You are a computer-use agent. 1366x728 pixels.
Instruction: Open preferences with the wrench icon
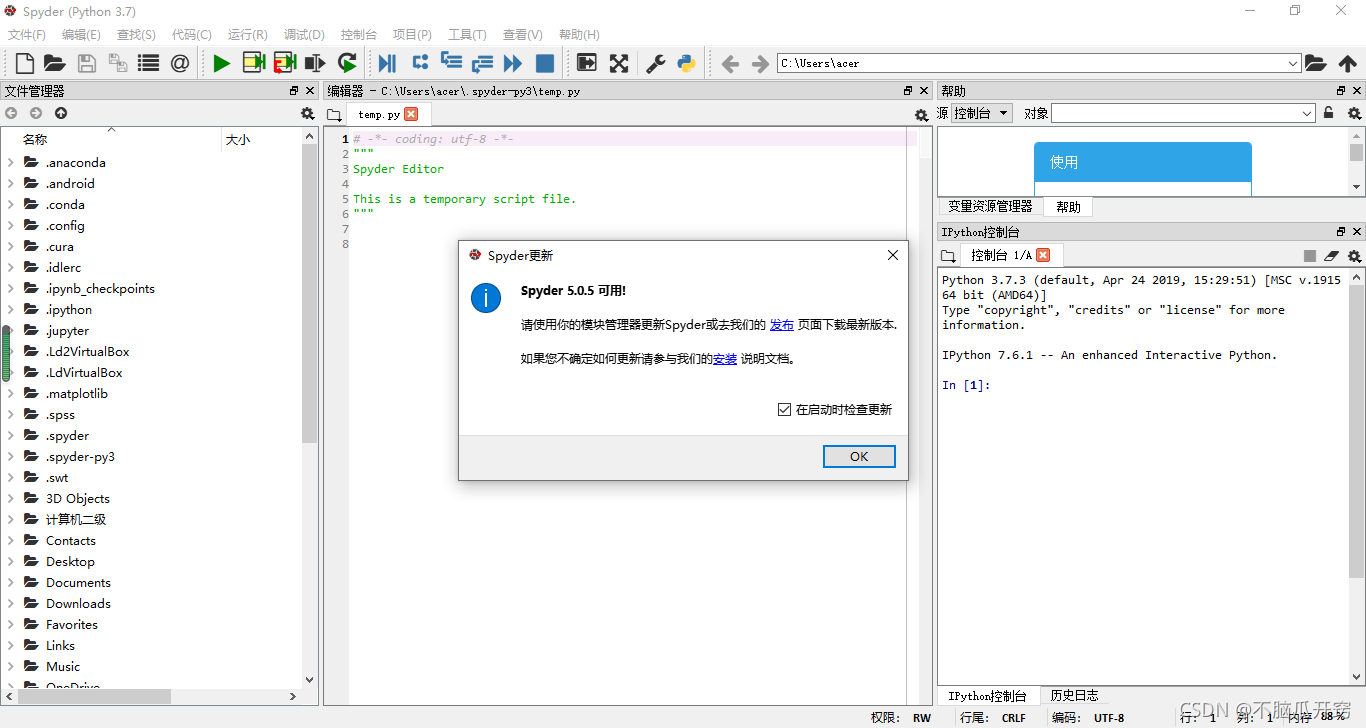655,63
